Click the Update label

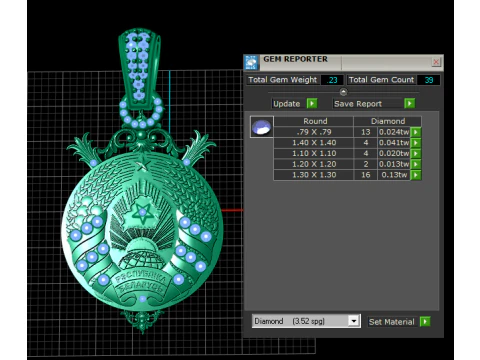pyautogui.click(x=287, y=104)
